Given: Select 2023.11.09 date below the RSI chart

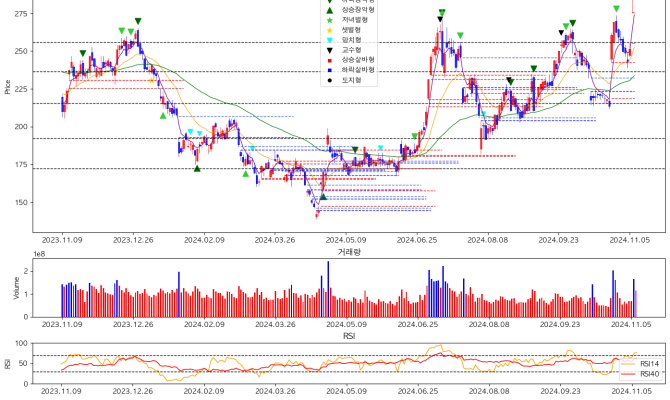Looking at the screenshot, I should [x=62, y=393].
